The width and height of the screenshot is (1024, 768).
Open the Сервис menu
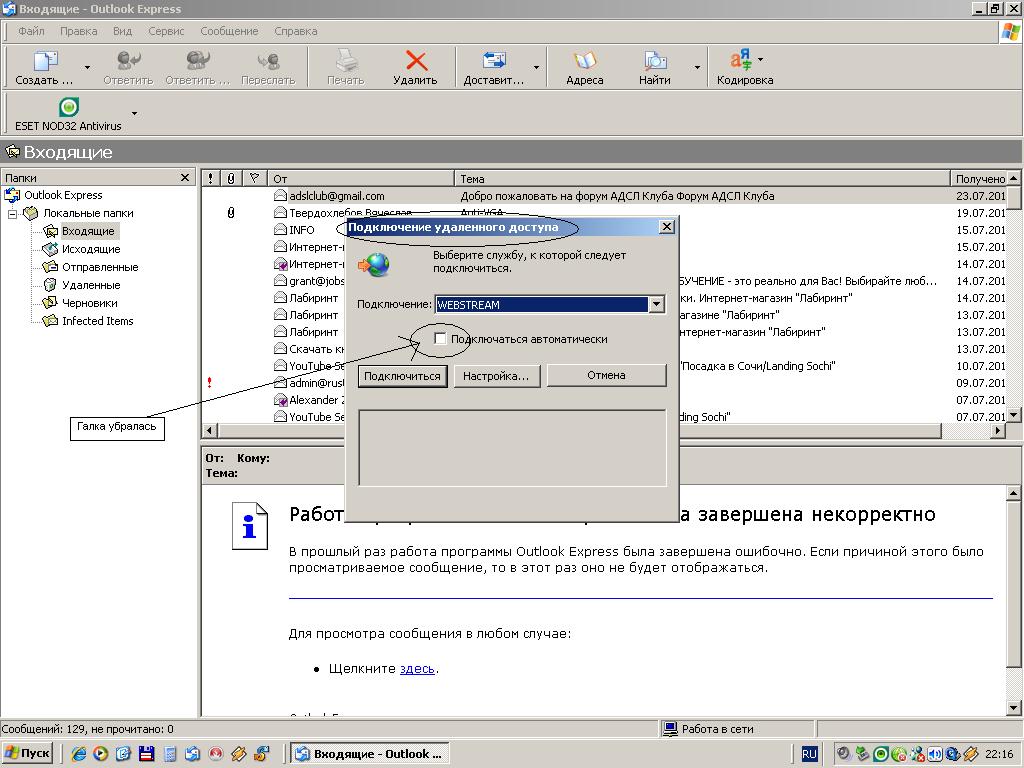pyautogui.click(x=166, y=31)
